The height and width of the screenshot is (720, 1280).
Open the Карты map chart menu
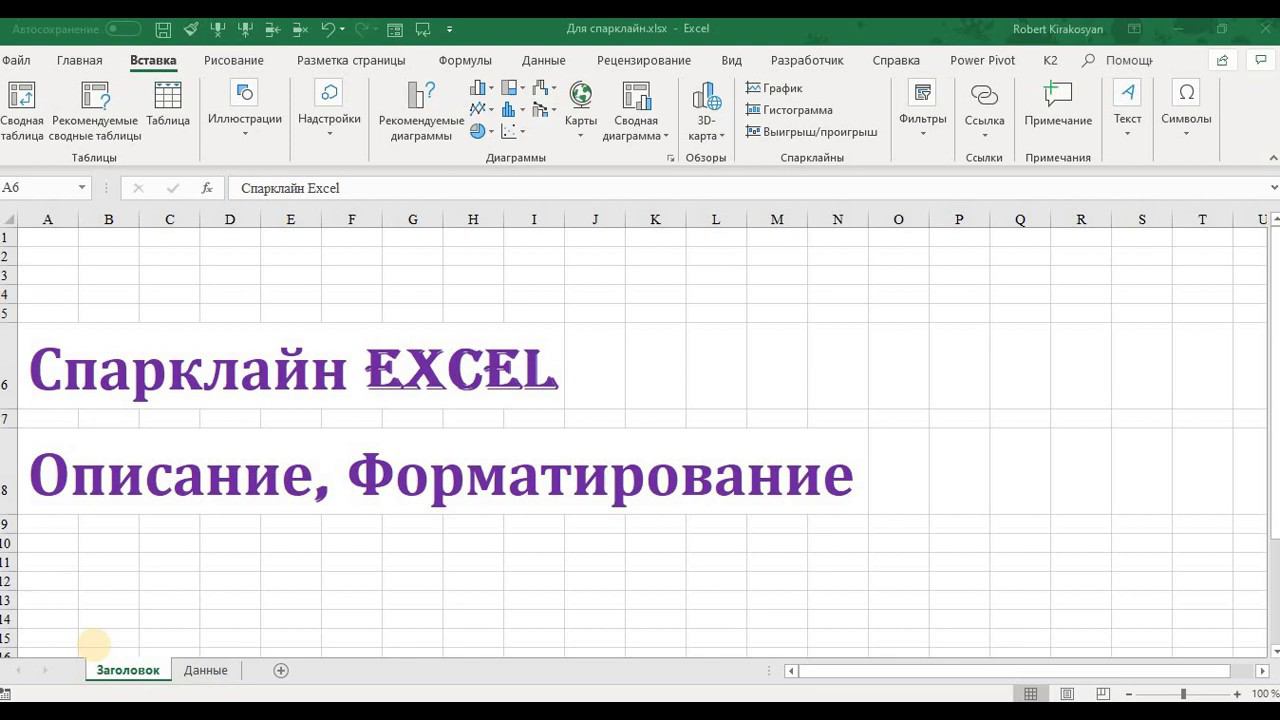click(581, 110)
